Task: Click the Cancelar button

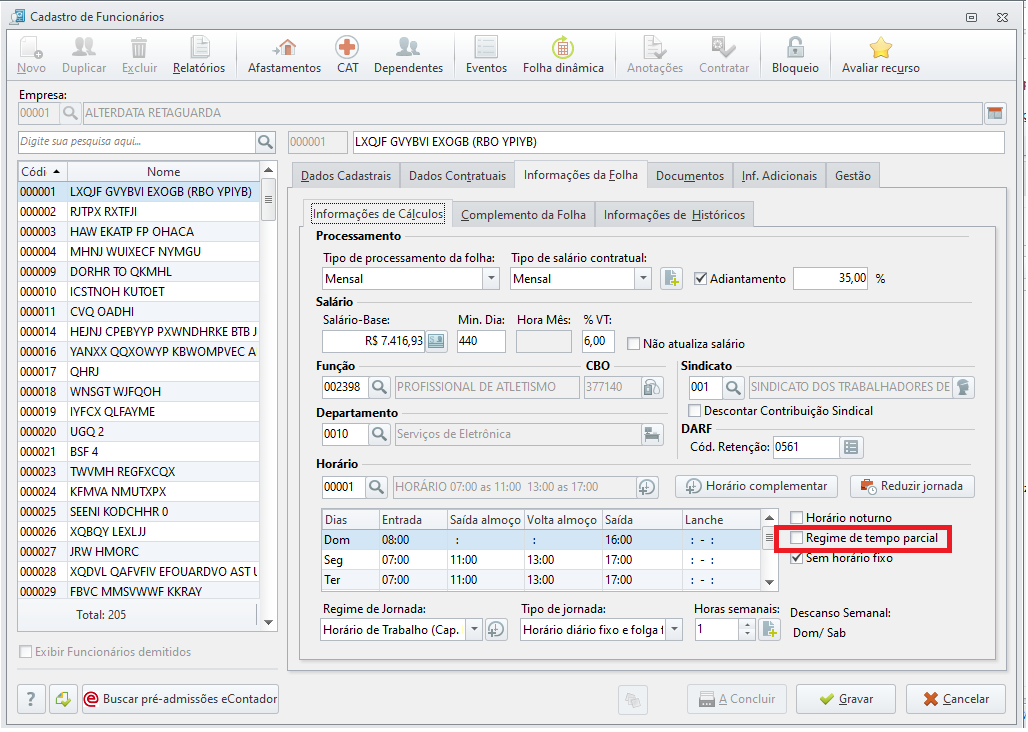Action: pos(956,699)
